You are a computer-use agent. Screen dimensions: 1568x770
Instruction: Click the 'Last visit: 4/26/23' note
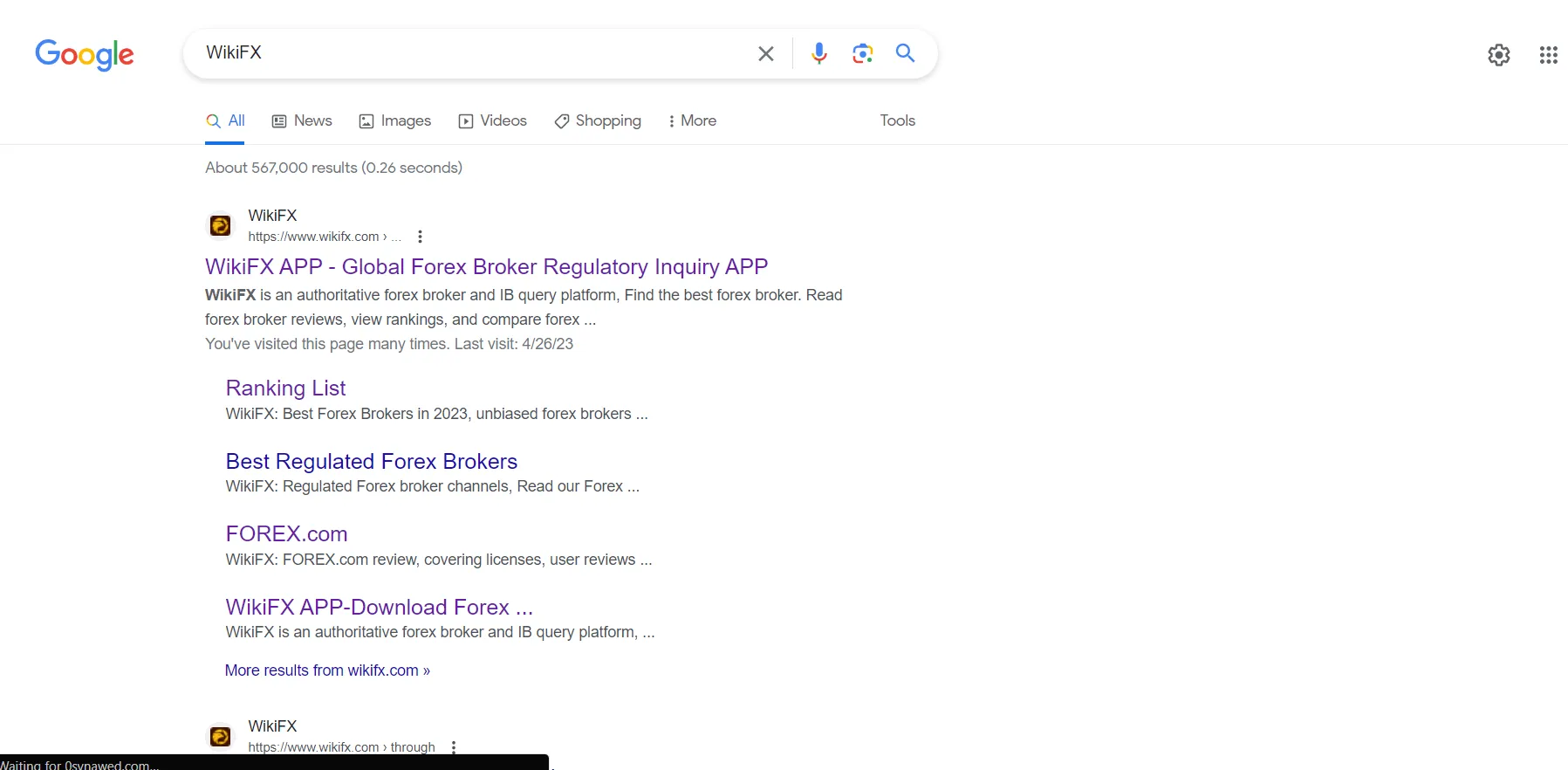(513, 344)
